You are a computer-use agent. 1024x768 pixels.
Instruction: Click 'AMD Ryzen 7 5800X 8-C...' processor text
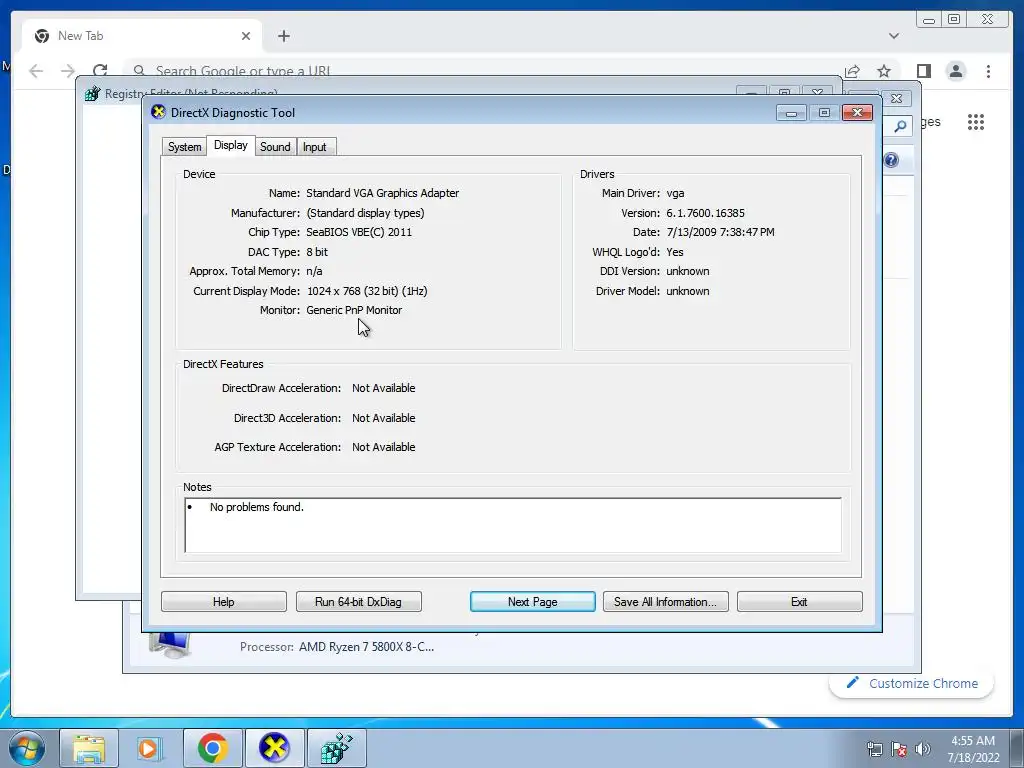coord(366,647)
